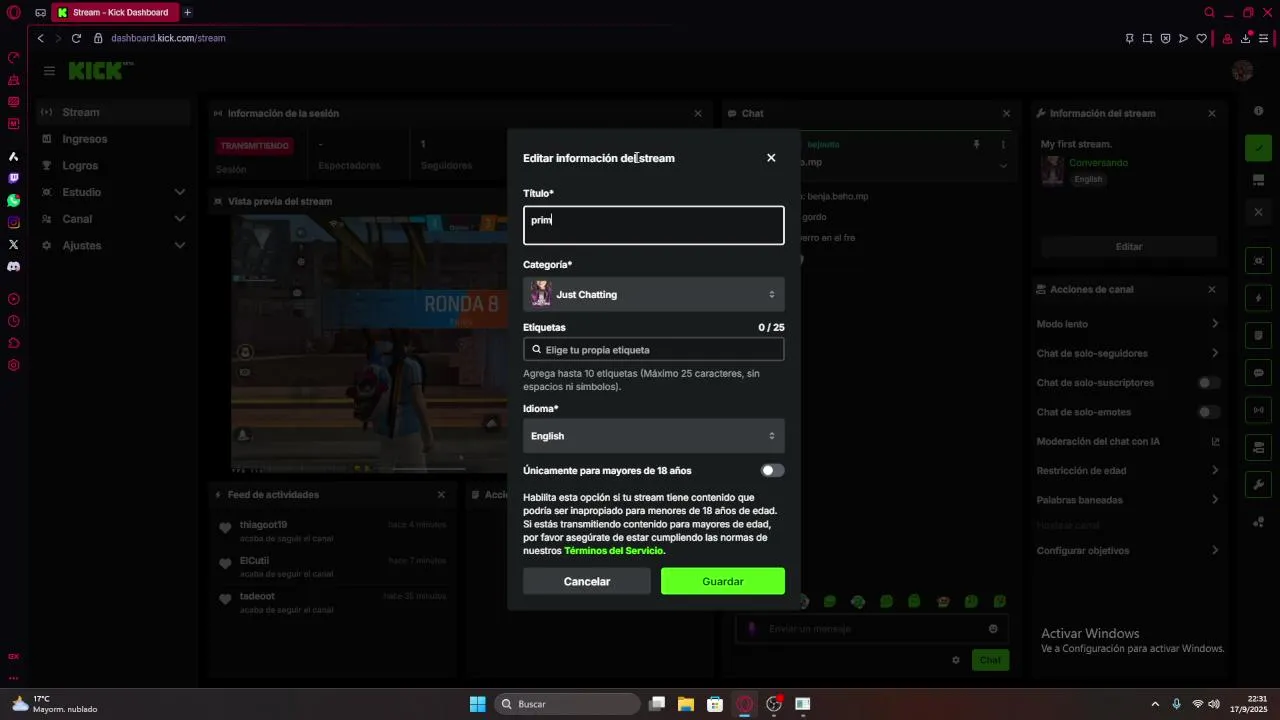
Task: Go back with the browser back arrow
Action: point(40,38)
